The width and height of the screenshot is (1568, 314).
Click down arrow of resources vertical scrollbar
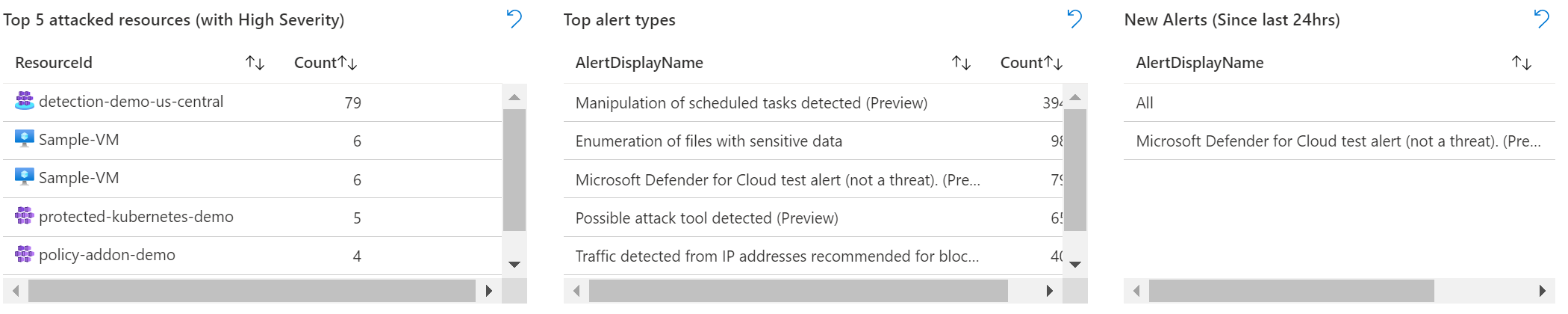tap(514, 264)
